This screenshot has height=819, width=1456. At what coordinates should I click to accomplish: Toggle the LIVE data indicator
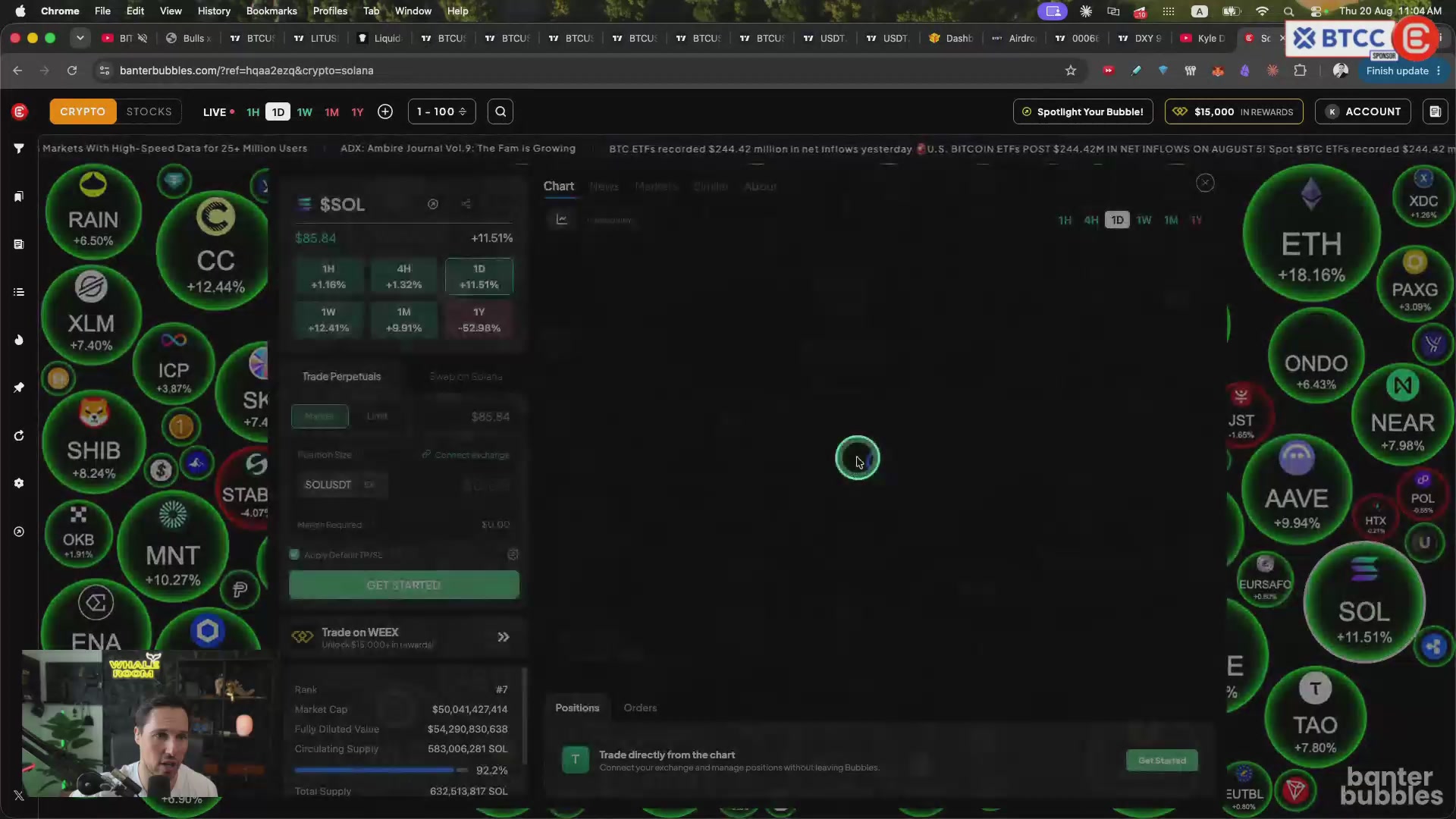tap(218, 112)
